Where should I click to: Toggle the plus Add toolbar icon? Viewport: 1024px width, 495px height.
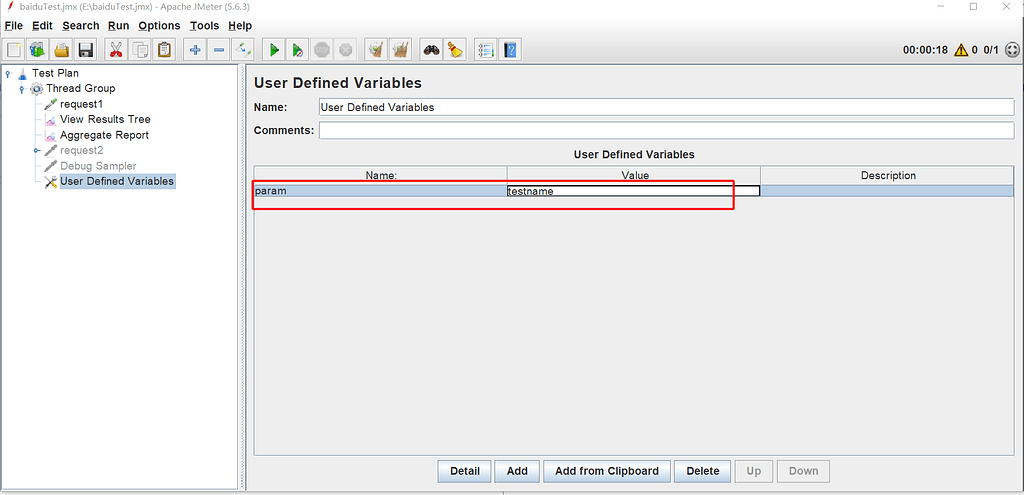[195, 50]
